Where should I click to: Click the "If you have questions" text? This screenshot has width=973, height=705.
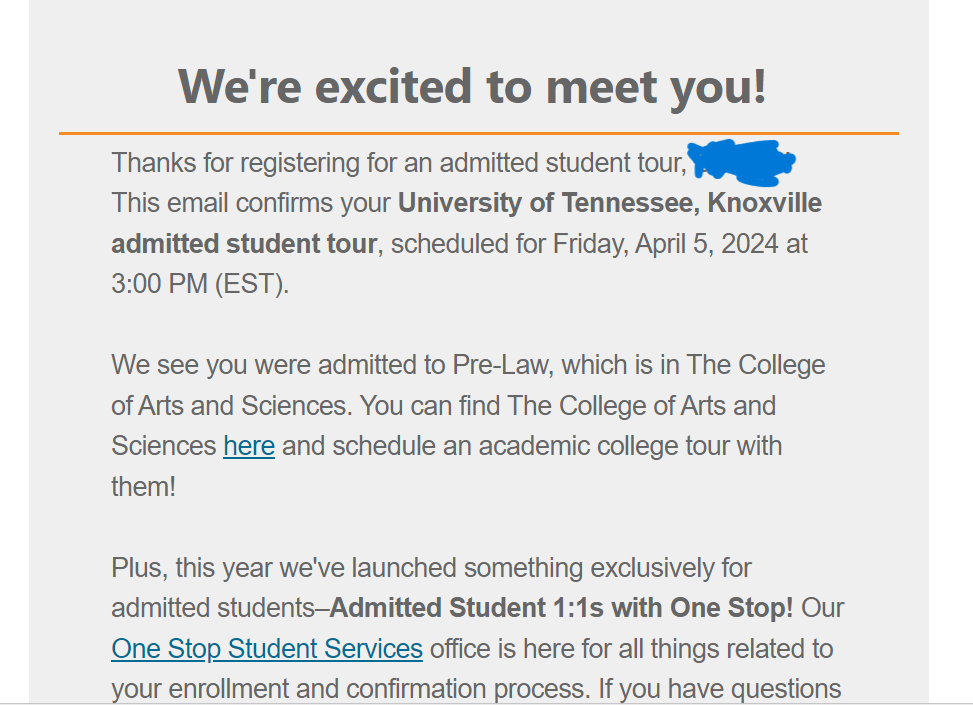(720, 689)
